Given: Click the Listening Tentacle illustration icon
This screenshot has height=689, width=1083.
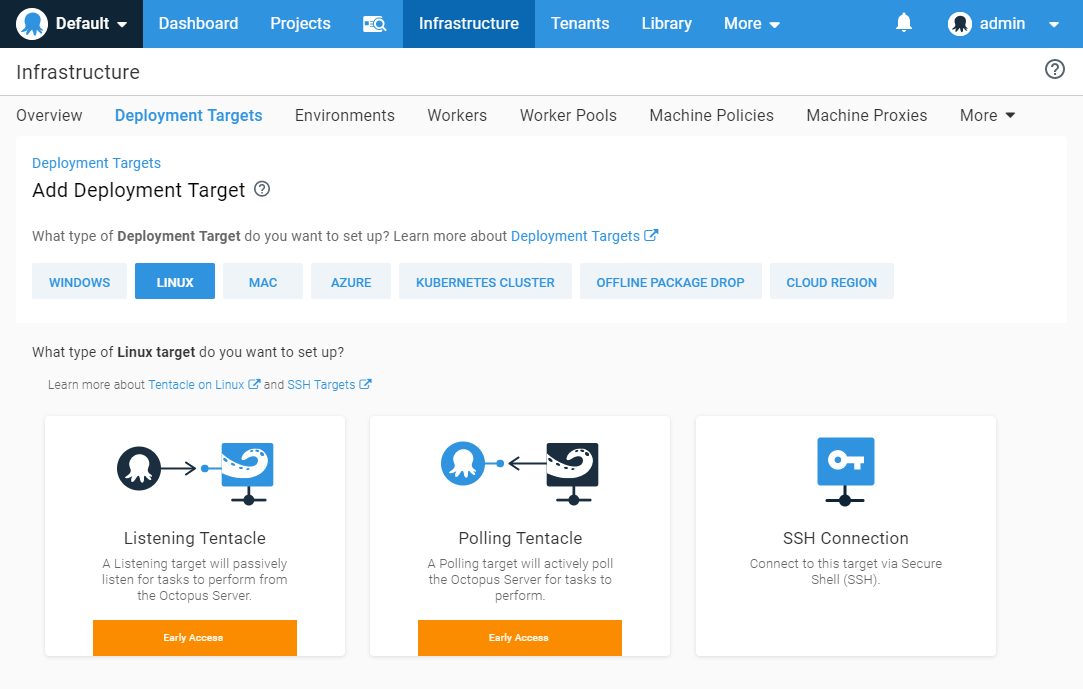Looking at the screenshot, I should tap(194, 468).
